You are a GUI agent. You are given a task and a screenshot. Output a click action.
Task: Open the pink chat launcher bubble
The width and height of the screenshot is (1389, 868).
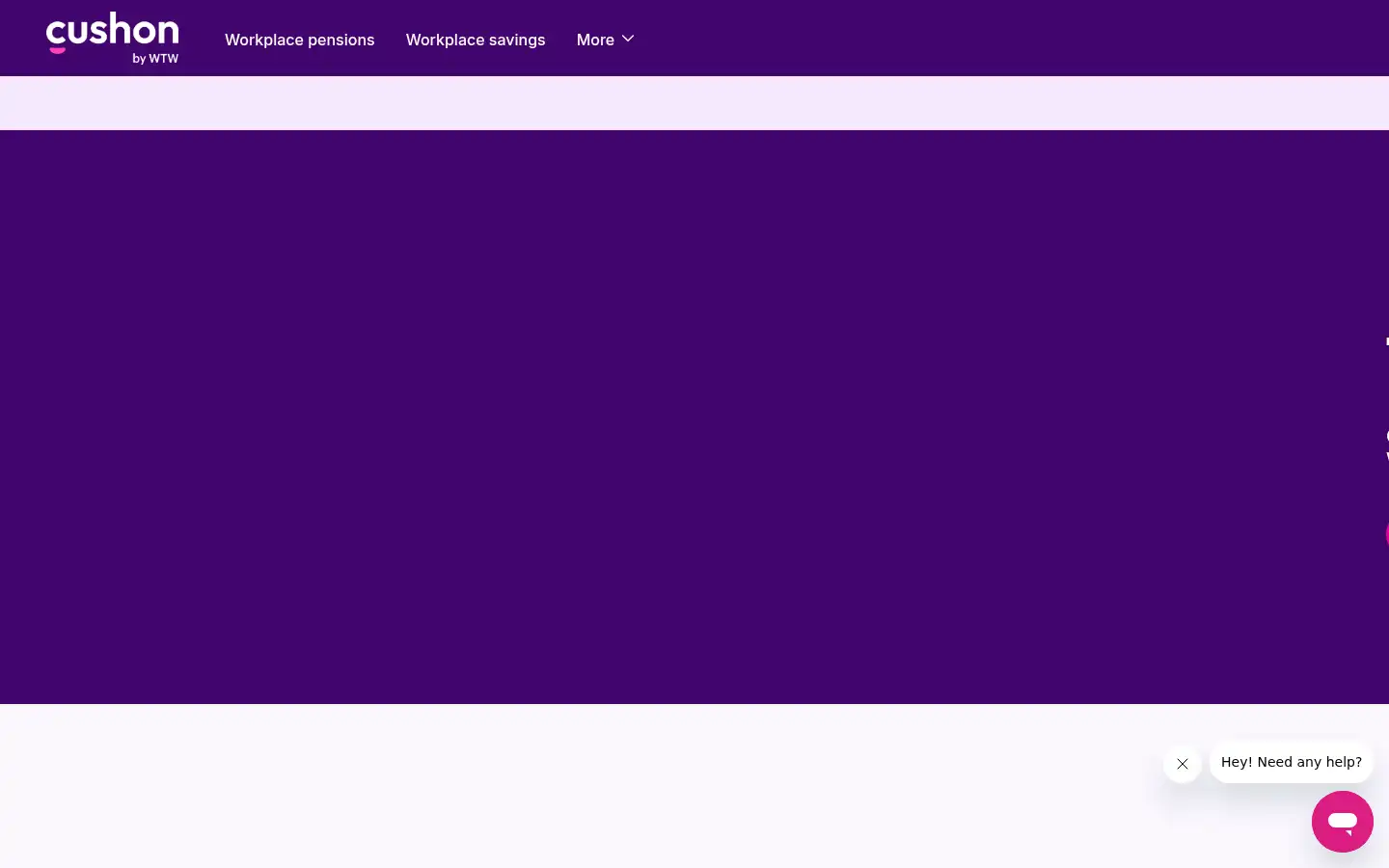(x=1343, y=822)
